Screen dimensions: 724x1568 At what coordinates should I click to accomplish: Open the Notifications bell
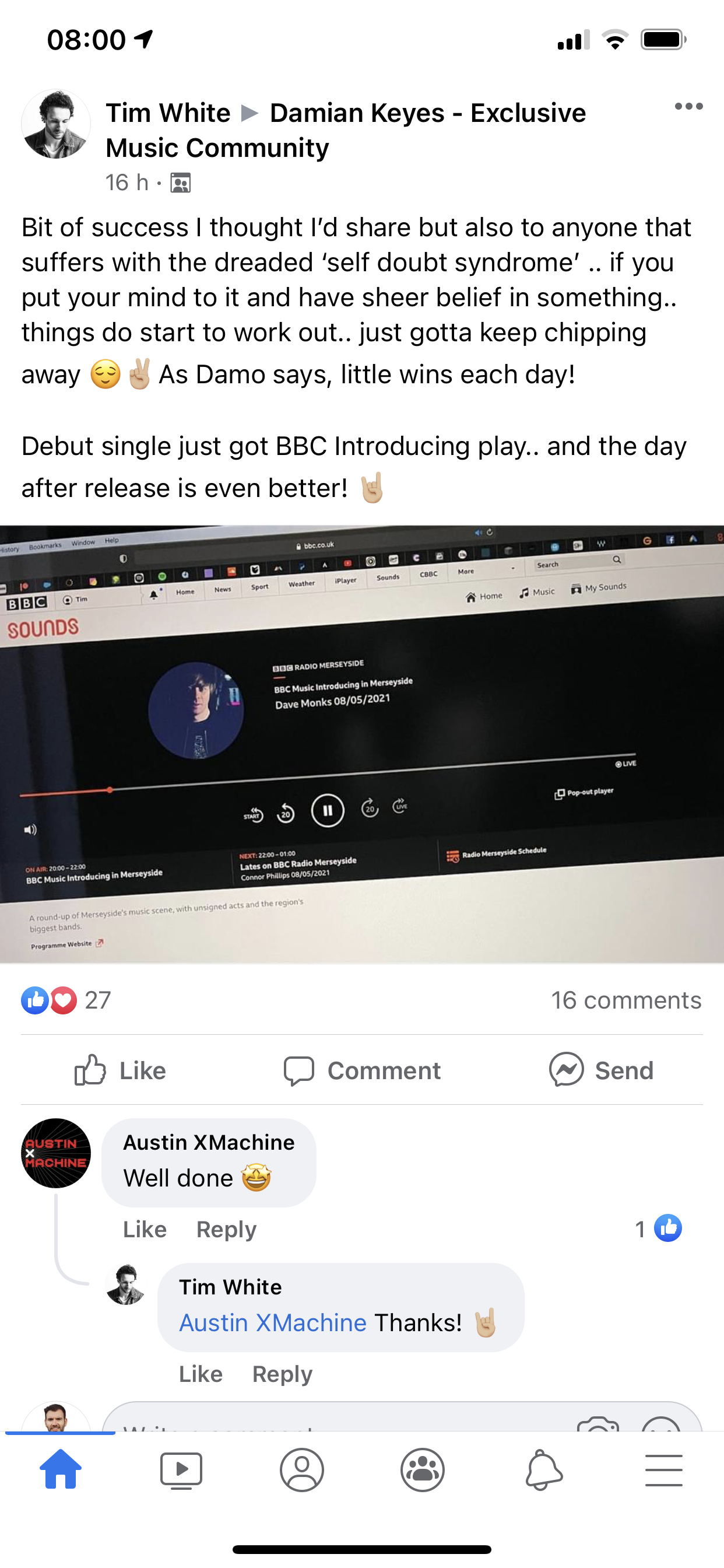click(x=543, y=1470)
